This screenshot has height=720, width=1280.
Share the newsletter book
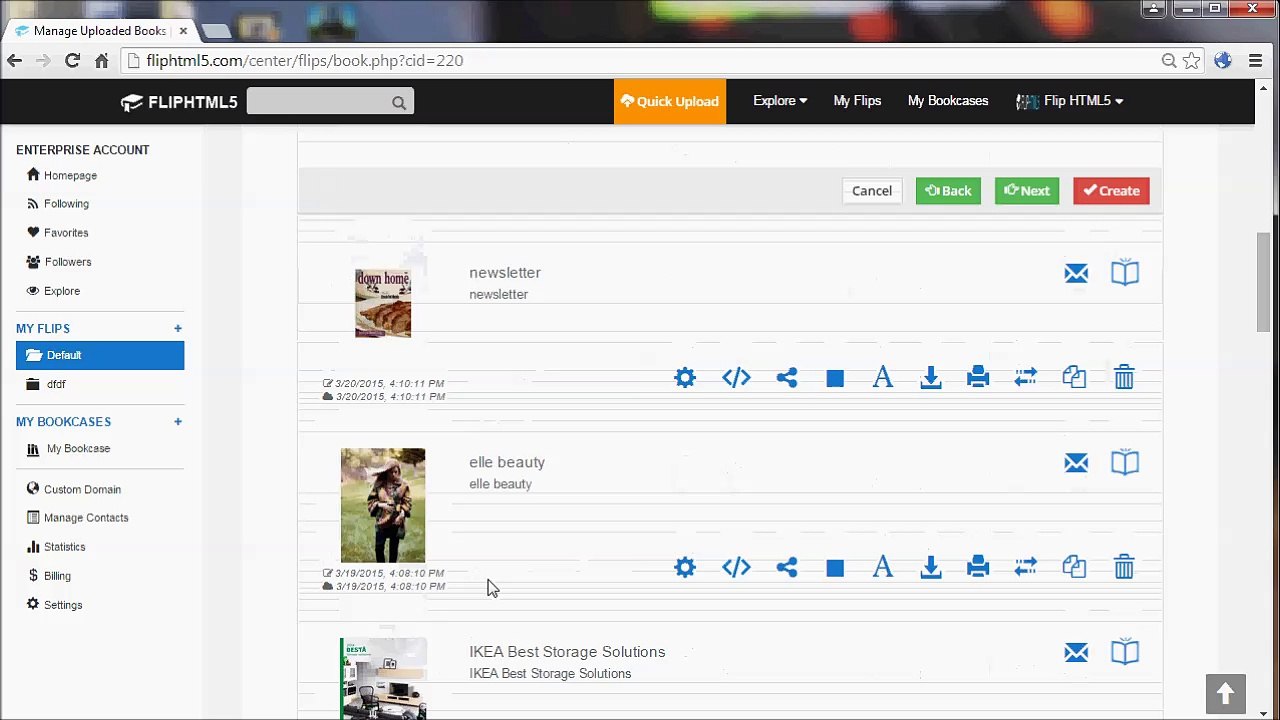(x=787, y=377)
